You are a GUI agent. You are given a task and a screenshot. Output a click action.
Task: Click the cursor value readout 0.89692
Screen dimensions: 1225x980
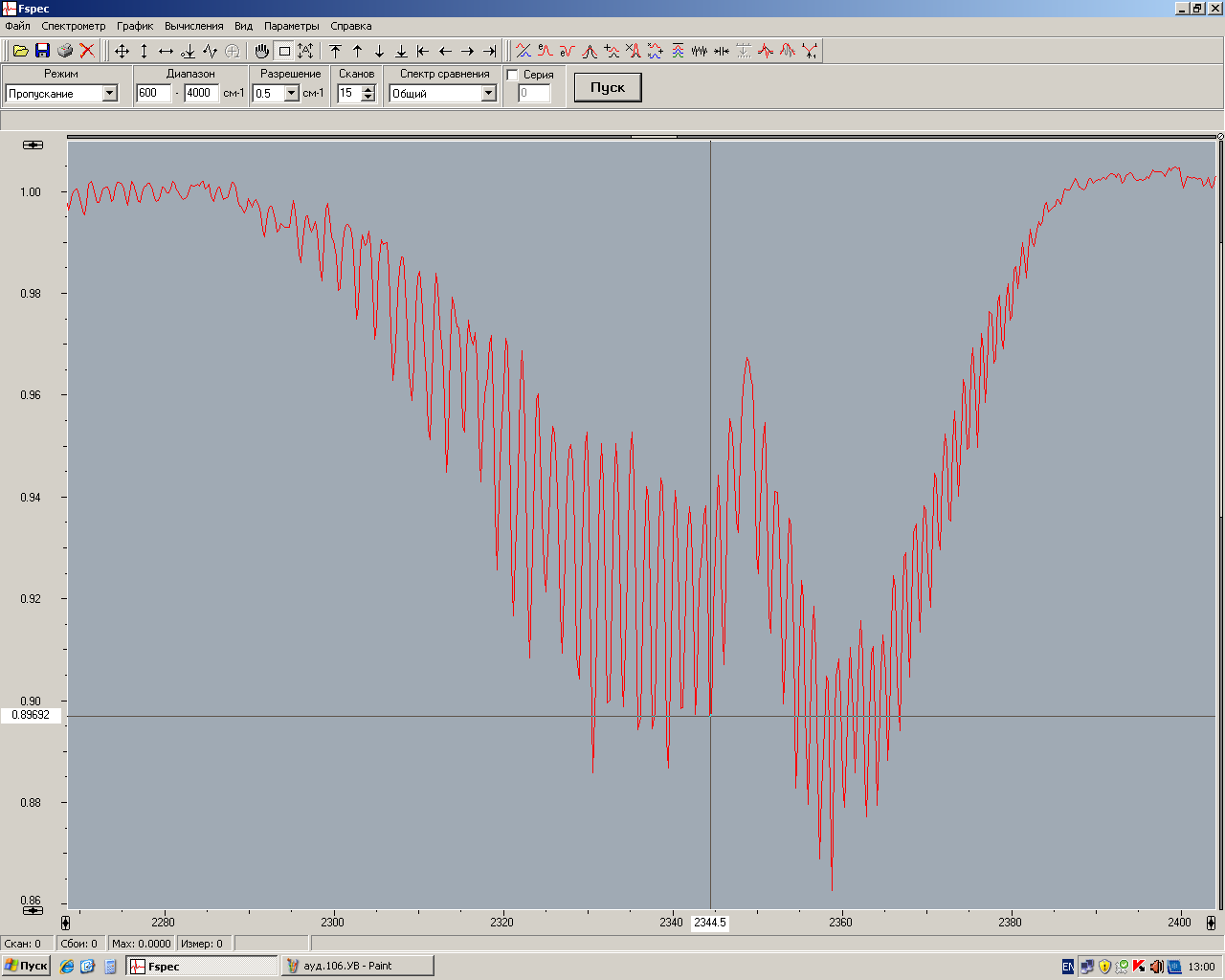pyautogui.click(x=31, y=715)
